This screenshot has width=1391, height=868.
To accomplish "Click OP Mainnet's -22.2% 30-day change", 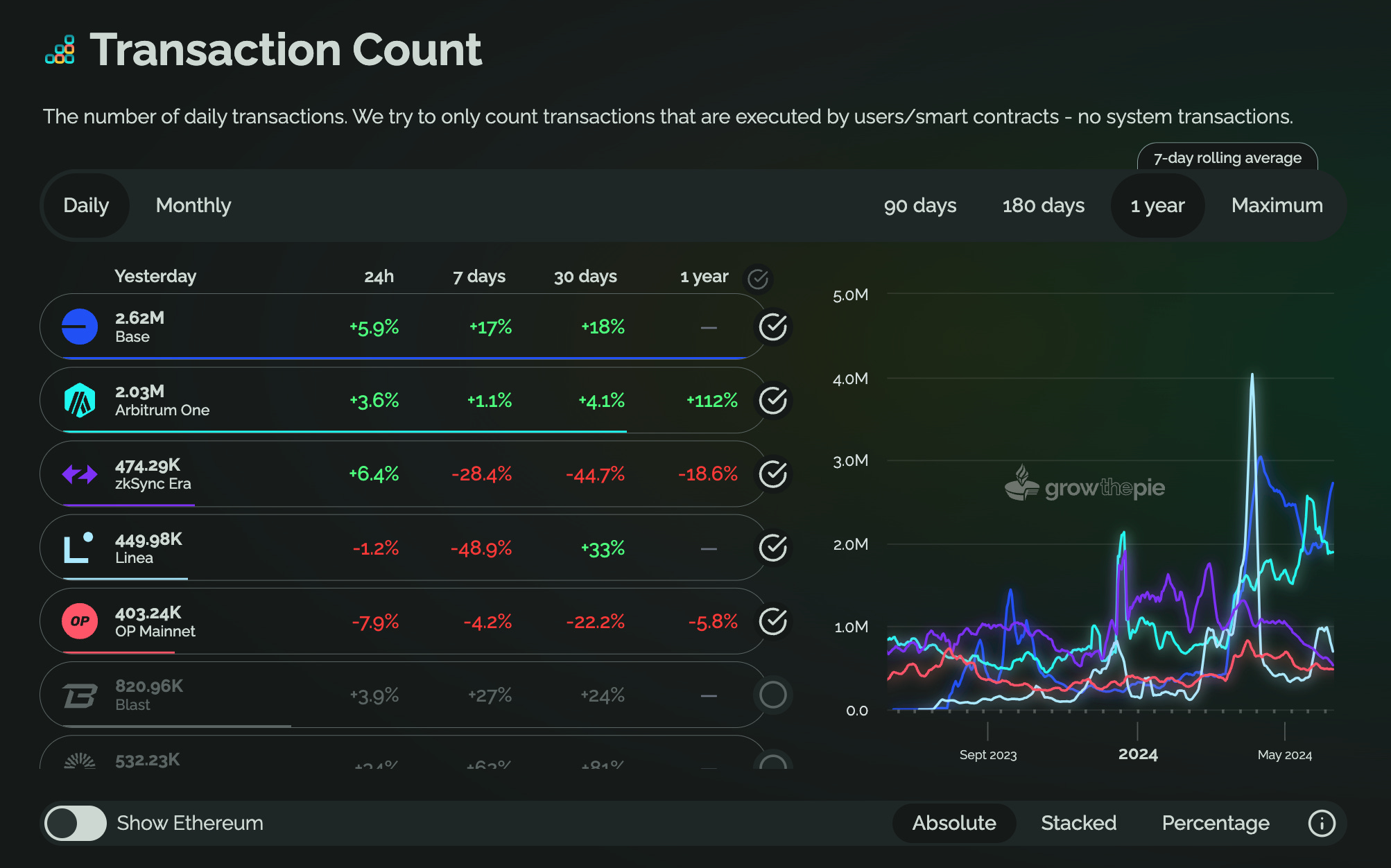I will click(x=595, y=622).
